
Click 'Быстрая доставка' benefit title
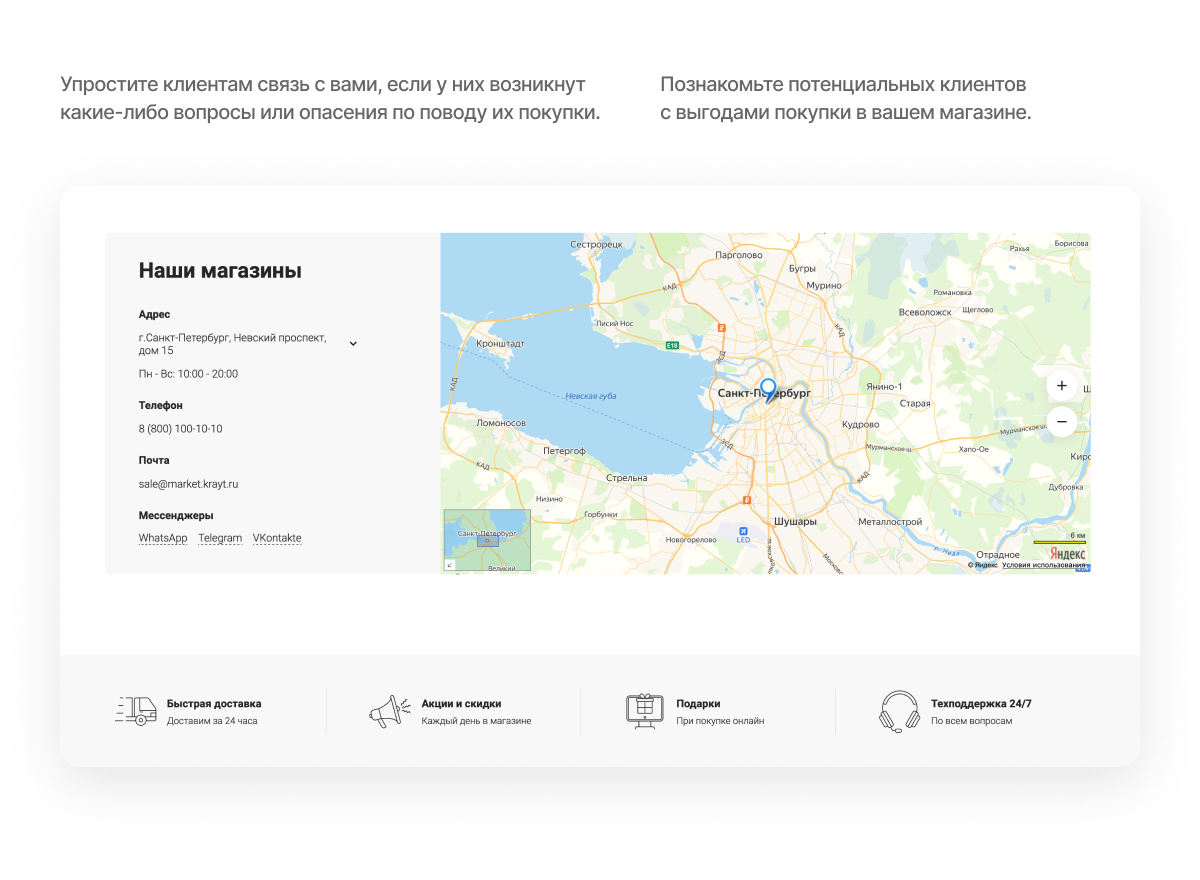[x=214, y=704]
